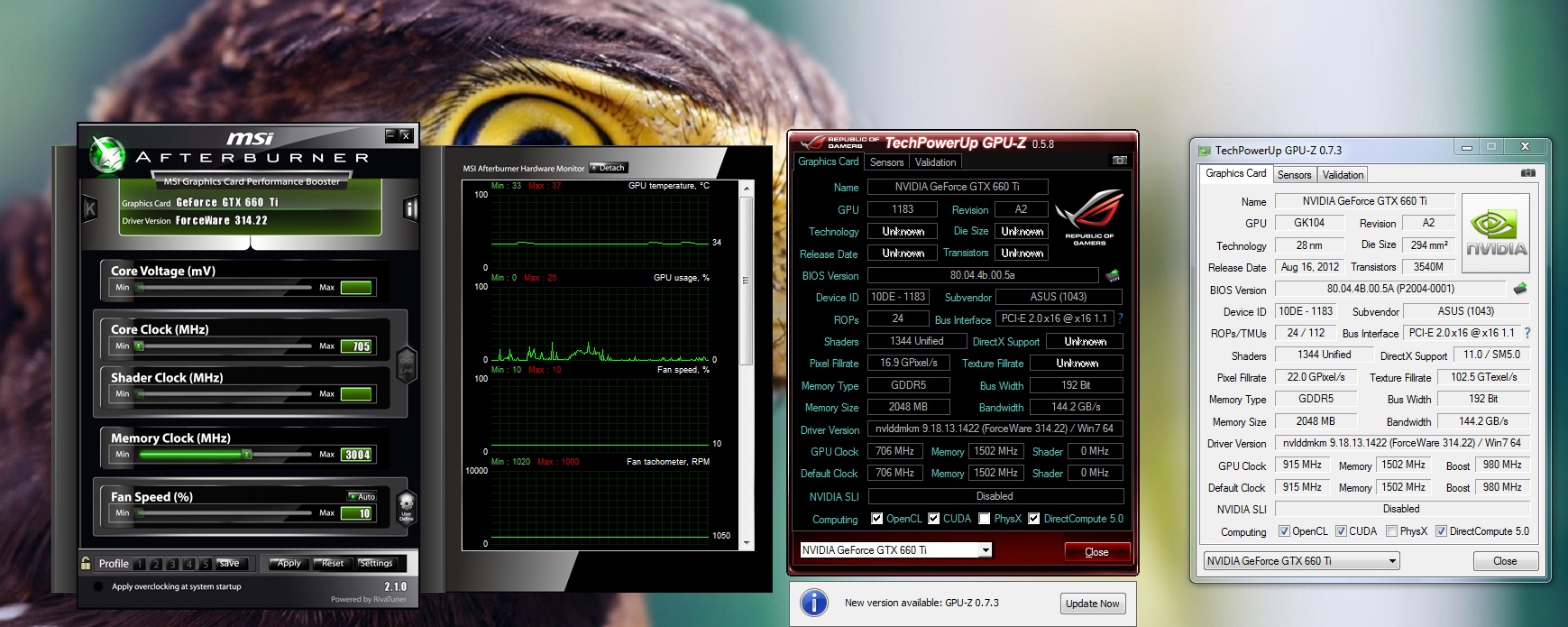
Task: Click the Bus Interface question mark in GPU-Z 0.7.3
Action: 1527,333
